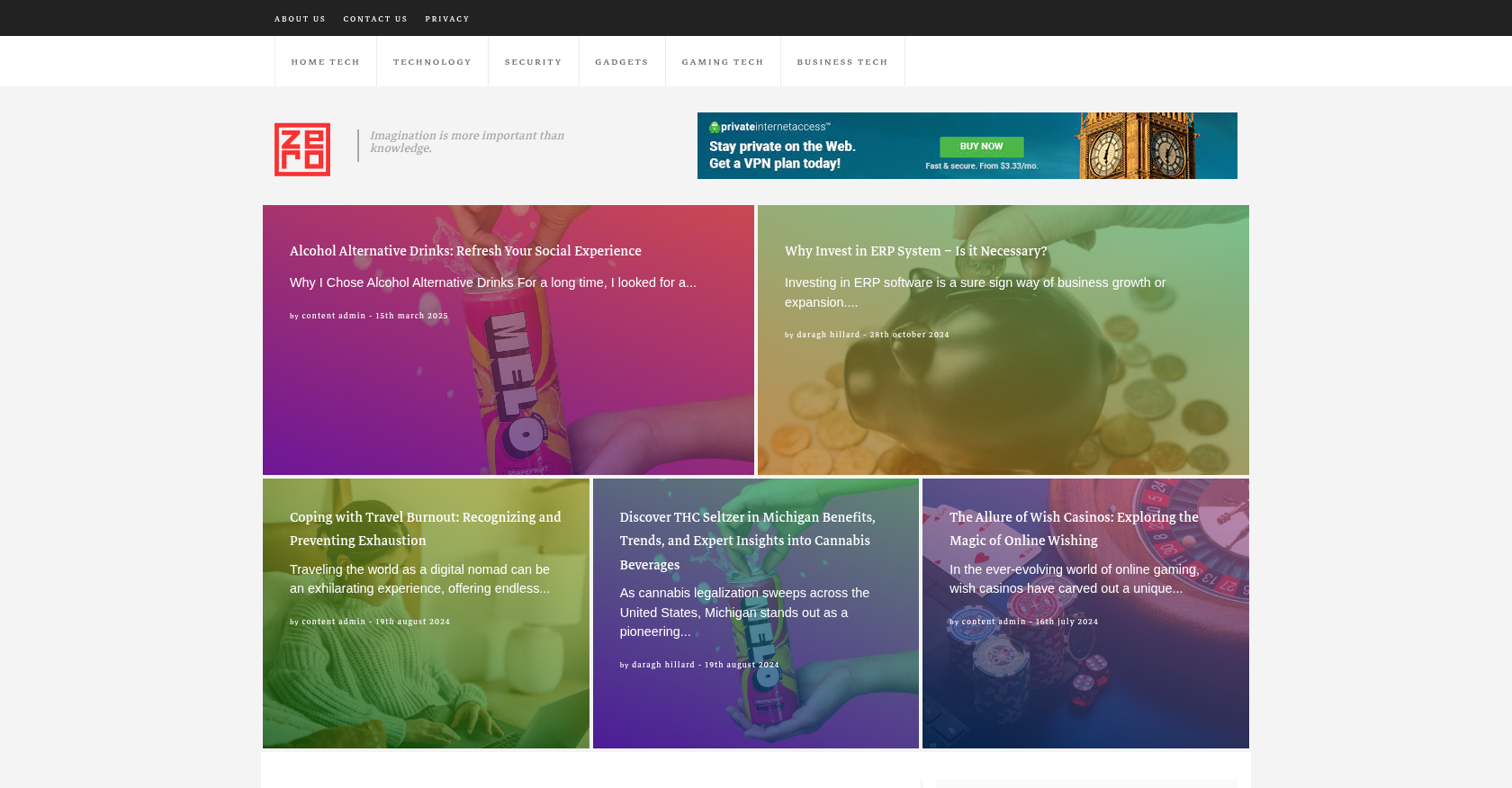Click the red Zero site logo
1512x788 pixels.
tap(302, 149)
